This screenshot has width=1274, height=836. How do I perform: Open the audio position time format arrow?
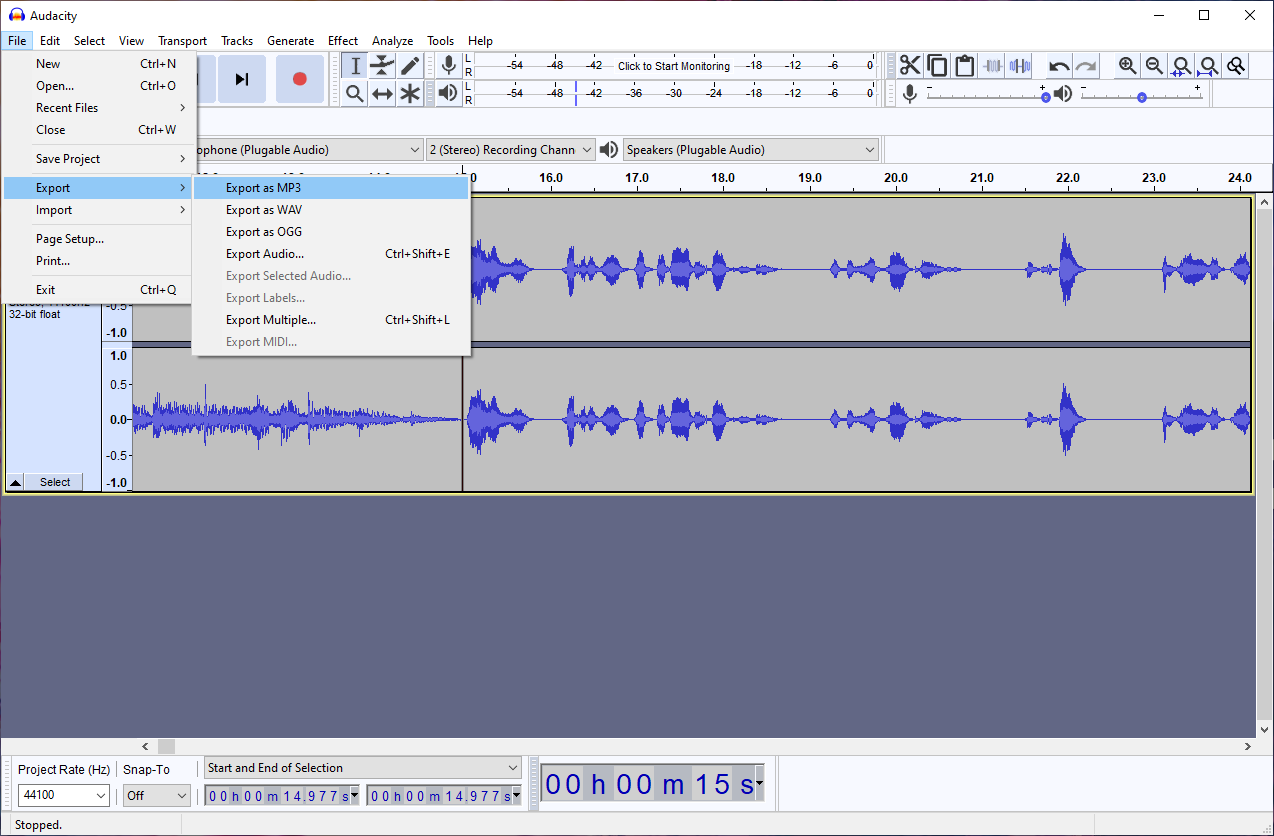point(760,784)
